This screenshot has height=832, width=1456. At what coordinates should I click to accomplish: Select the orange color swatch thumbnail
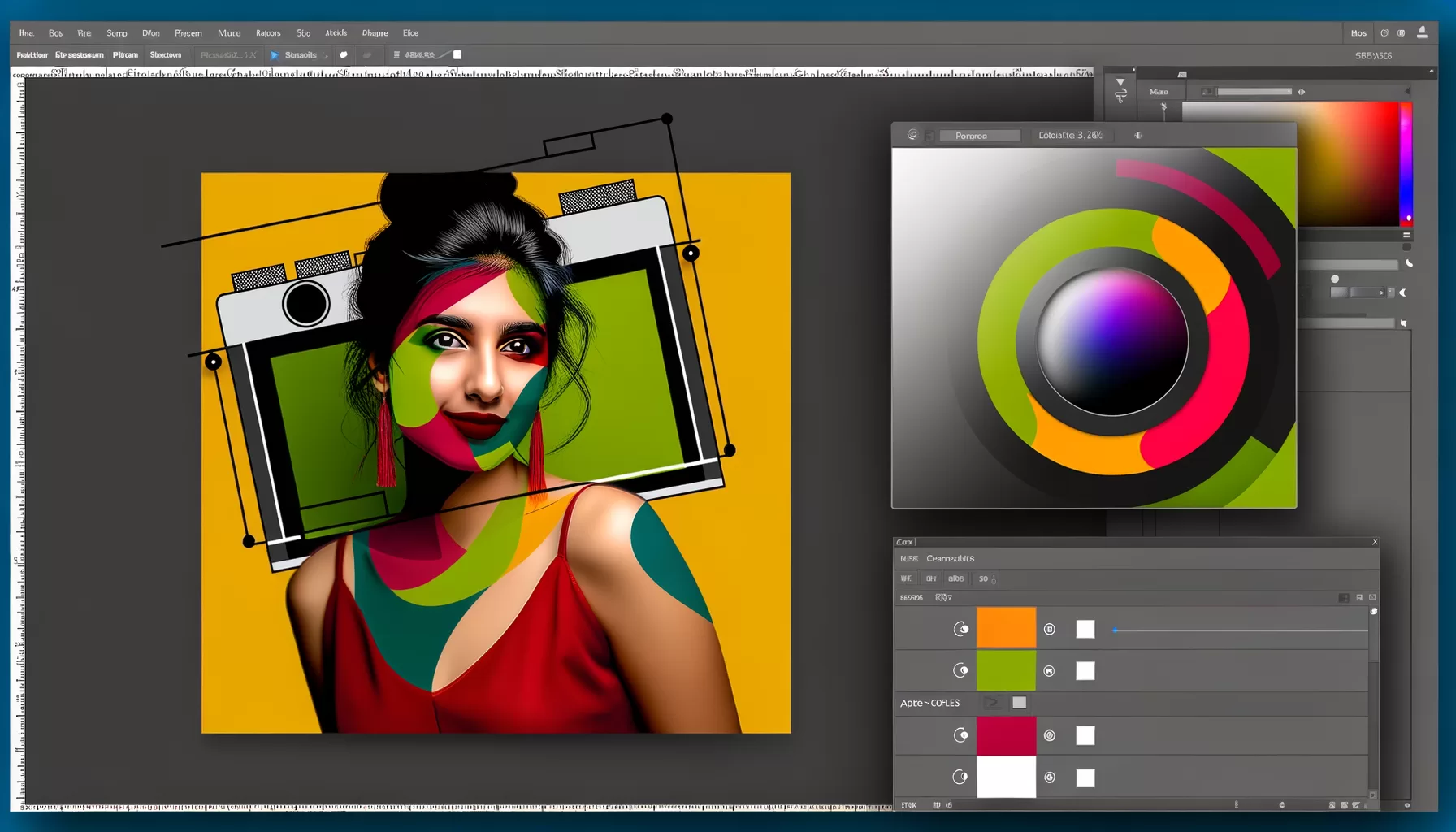(x=1006, y=627)
